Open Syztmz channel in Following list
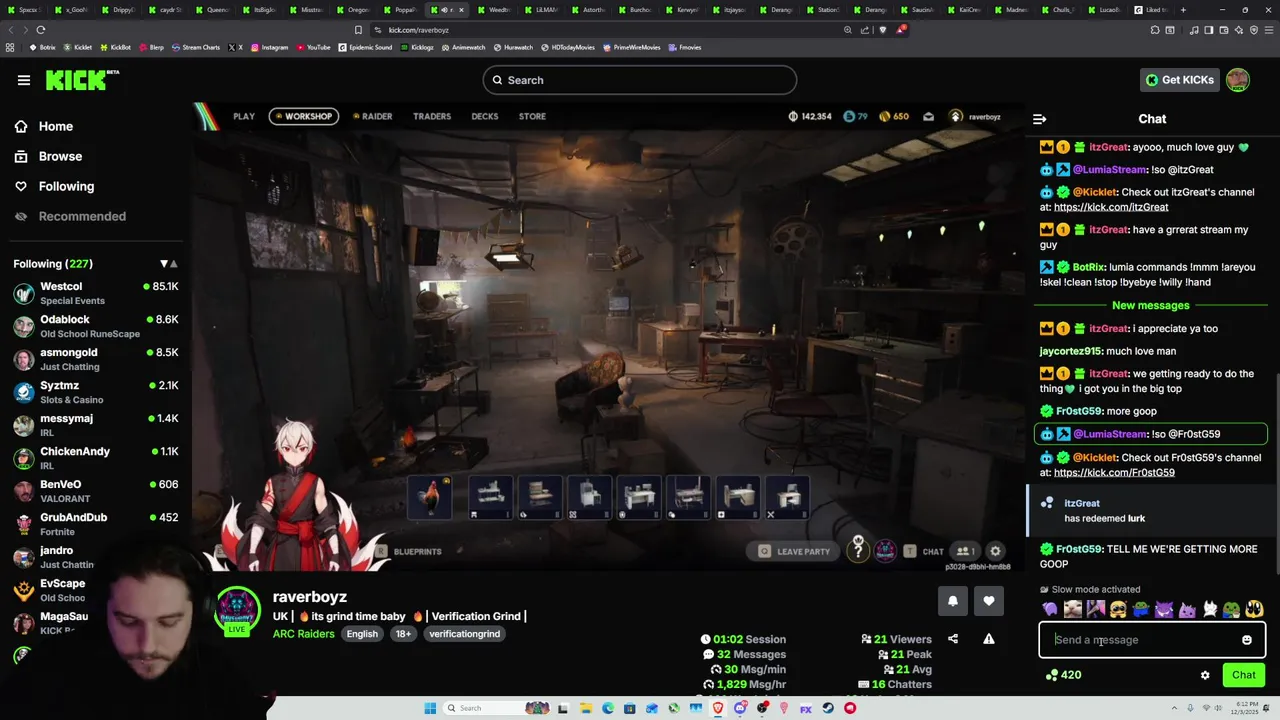The width and height of the screenshot is (1280, 720). (96, 392)
